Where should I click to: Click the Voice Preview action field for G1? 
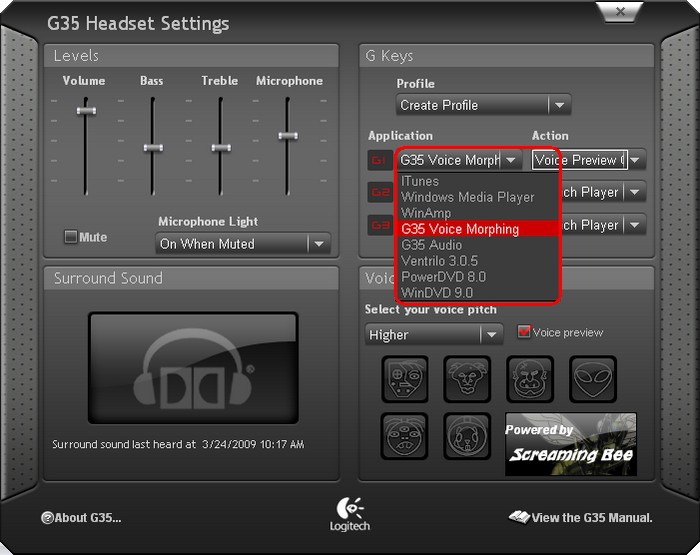(x=579, y=160)
